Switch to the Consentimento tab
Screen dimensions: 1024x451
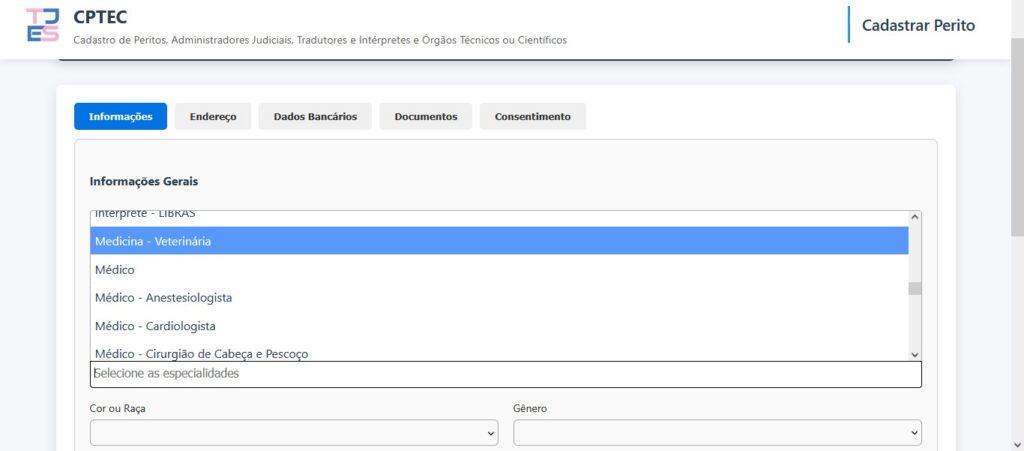coord(532,117)
